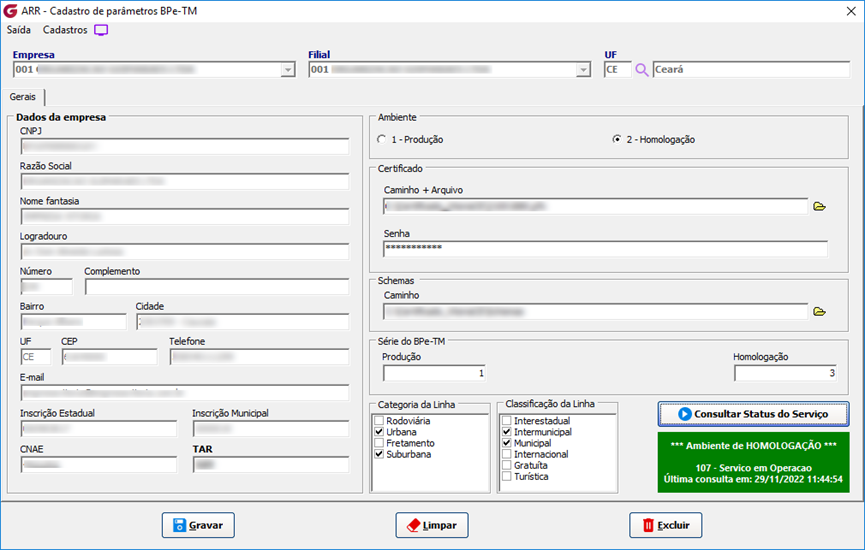The height and width of the screenshot is (550, 865).
Task: Click the Nome fantasia input field
Action: (x=185, y=216)
